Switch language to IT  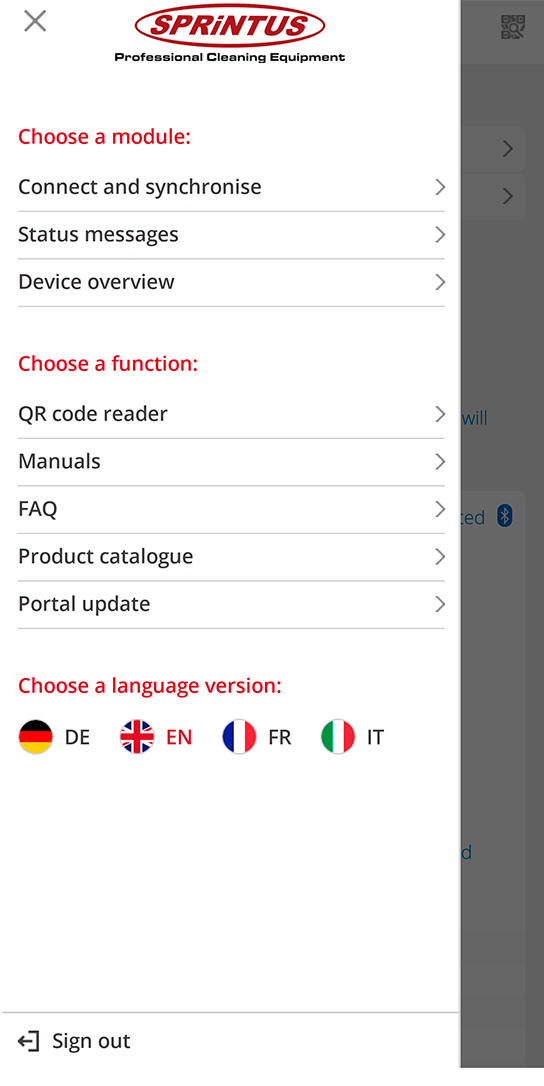point(376,738)
